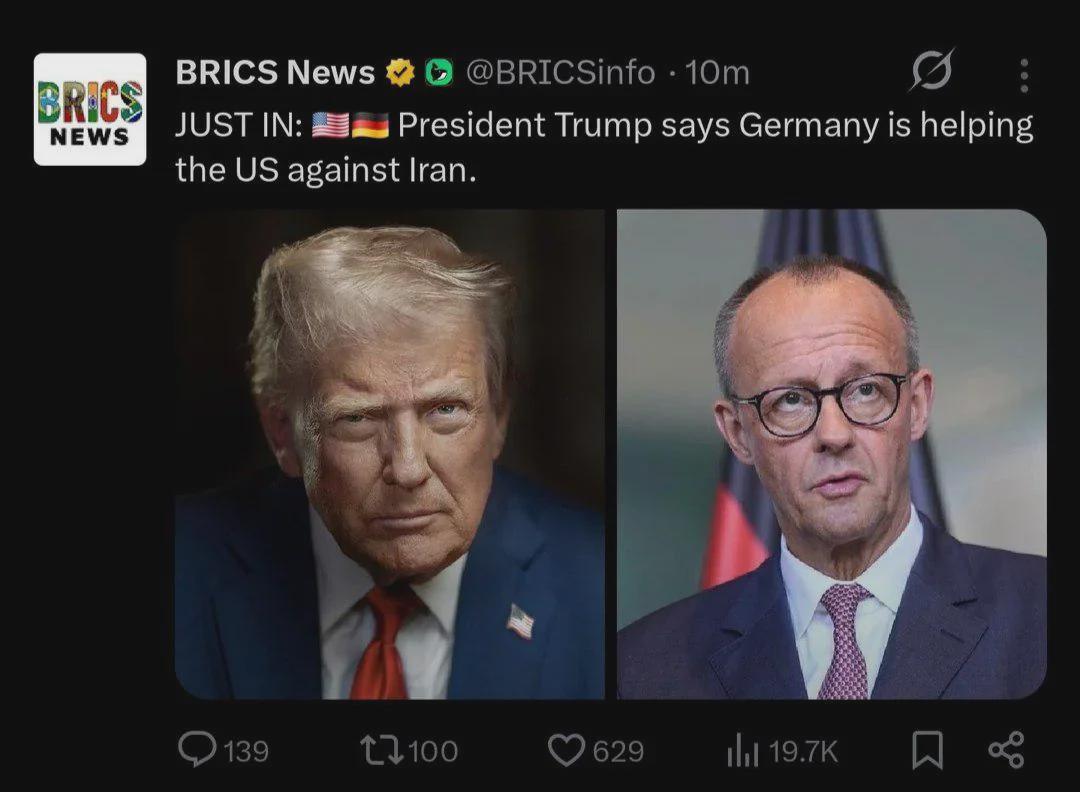Open right photo of man with glasses

click(x=831, y=454)
